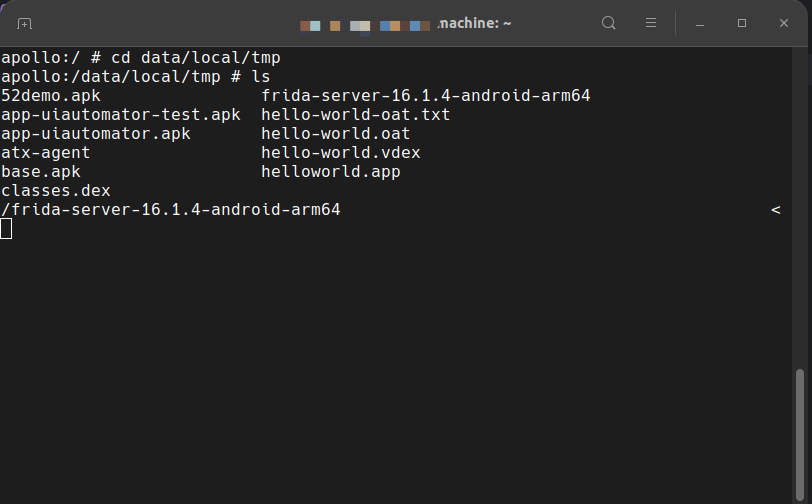Minimize the terminal window
Screen dimensions: 812x504
(x=700, y=23)
